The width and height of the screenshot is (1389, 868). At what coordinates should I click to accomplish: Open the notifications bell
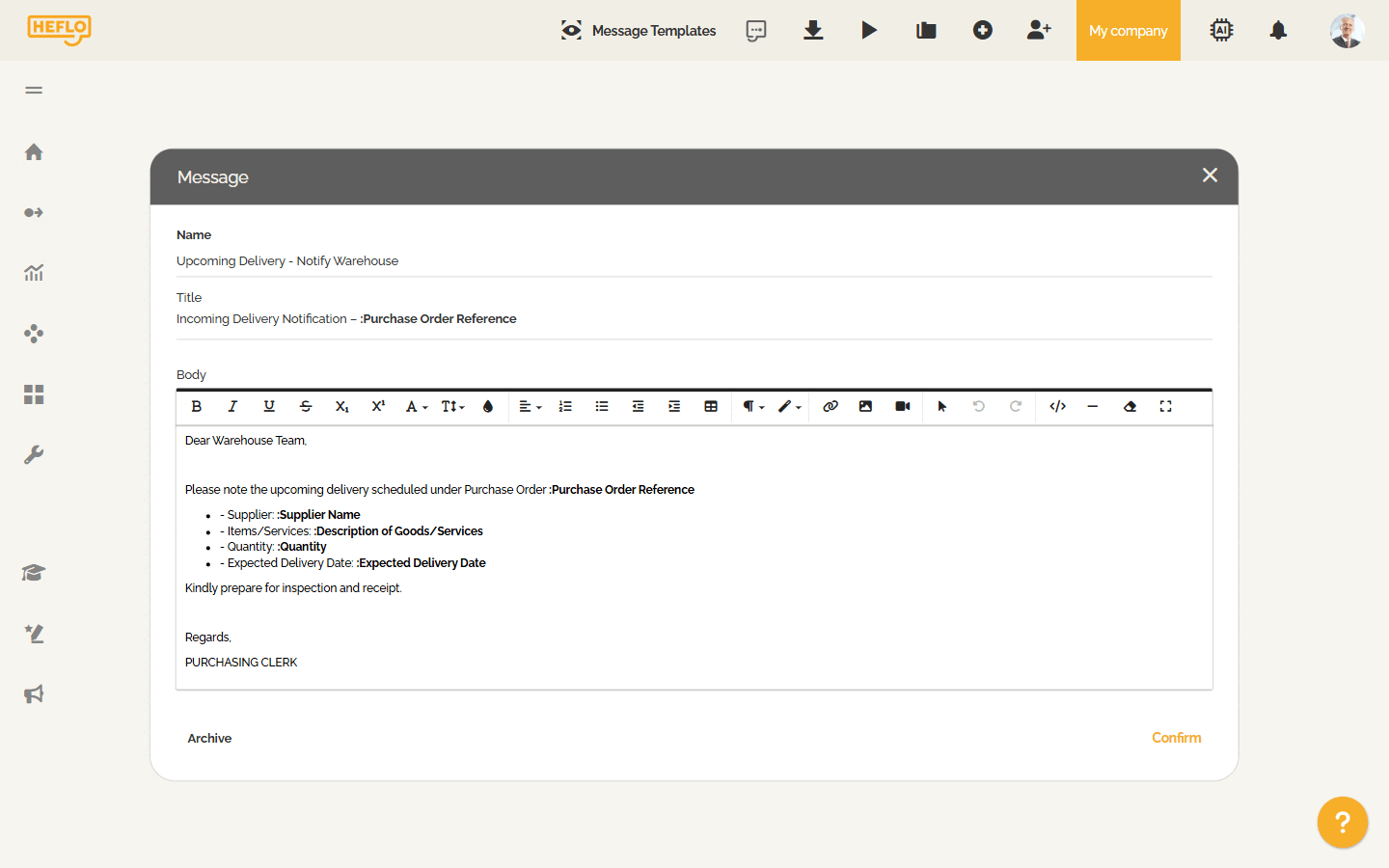click(x=1278, y=31)
